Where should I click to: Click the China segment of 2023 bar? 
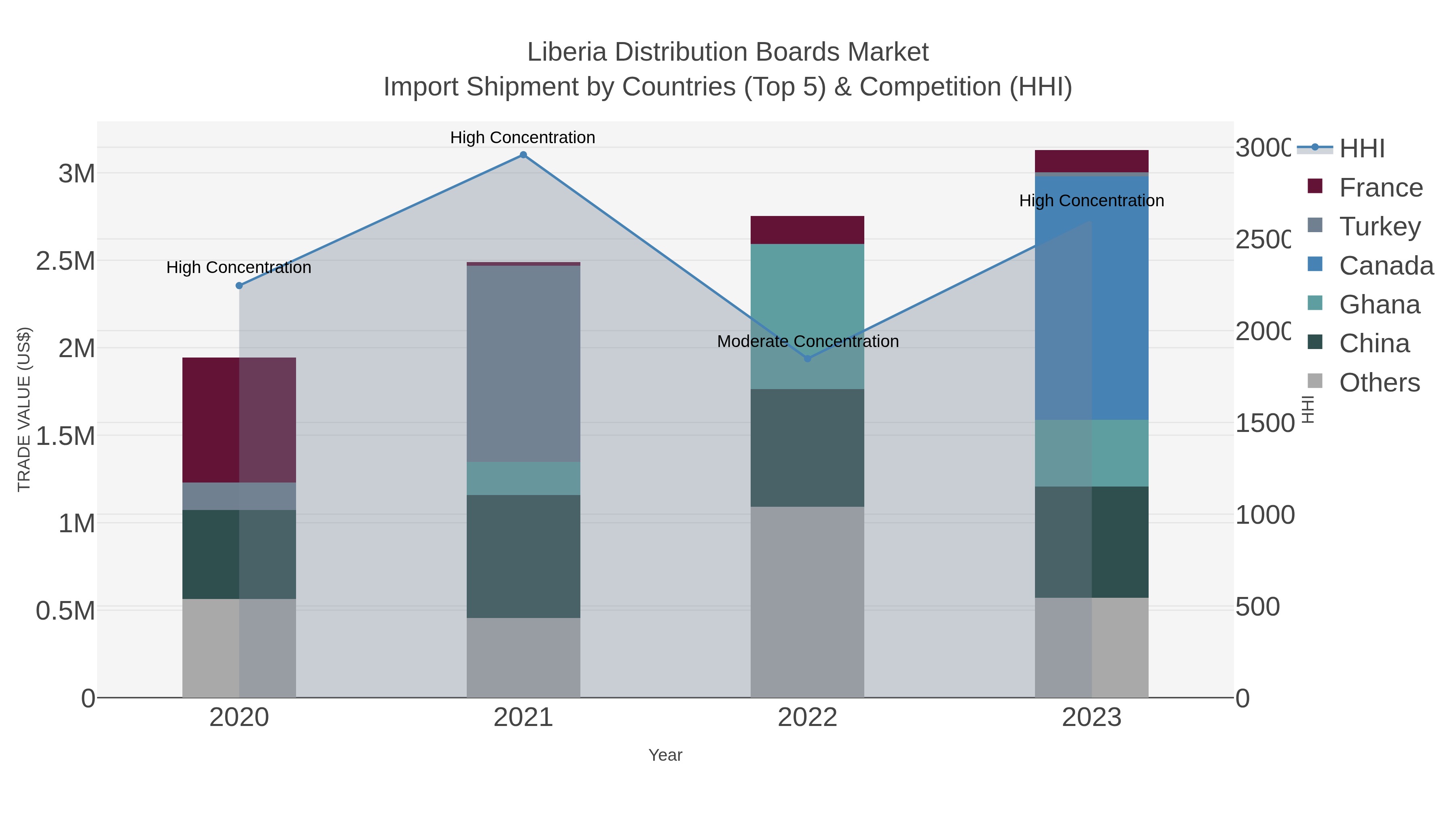1092,542
